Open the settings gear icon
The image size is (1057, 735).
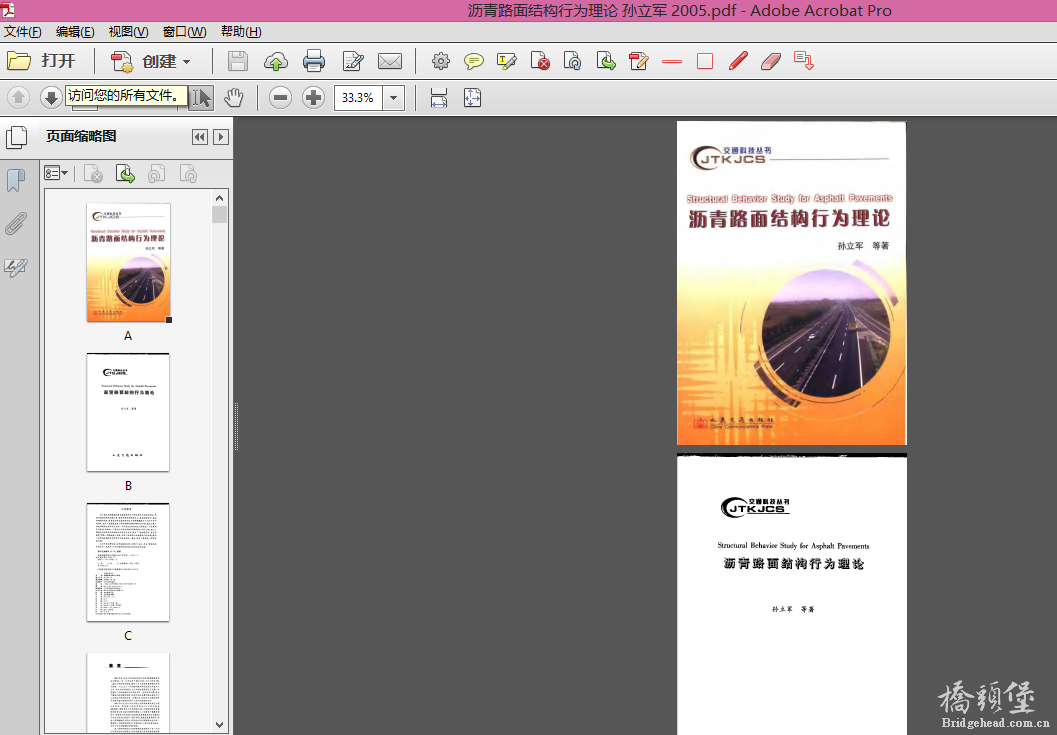pos(441,61)
